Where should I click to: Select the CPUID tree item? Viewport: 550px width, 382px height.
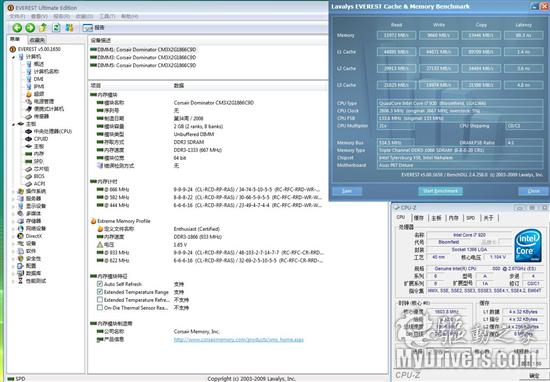[x=41, y=139]
